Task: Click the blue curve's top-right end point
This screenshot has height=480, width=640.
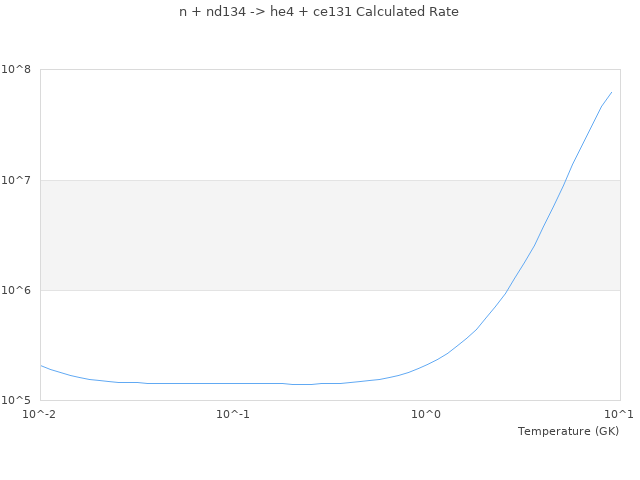Action: (x=612, y=92)
